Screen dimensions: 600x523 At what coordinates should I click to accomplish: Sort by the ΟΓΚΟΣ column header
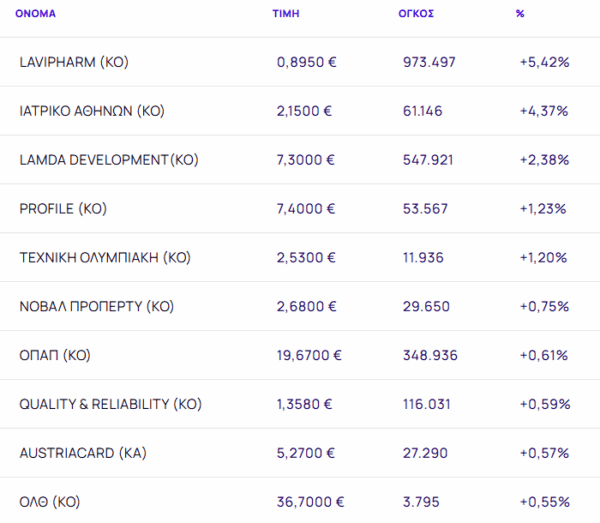tap(416, 13)
